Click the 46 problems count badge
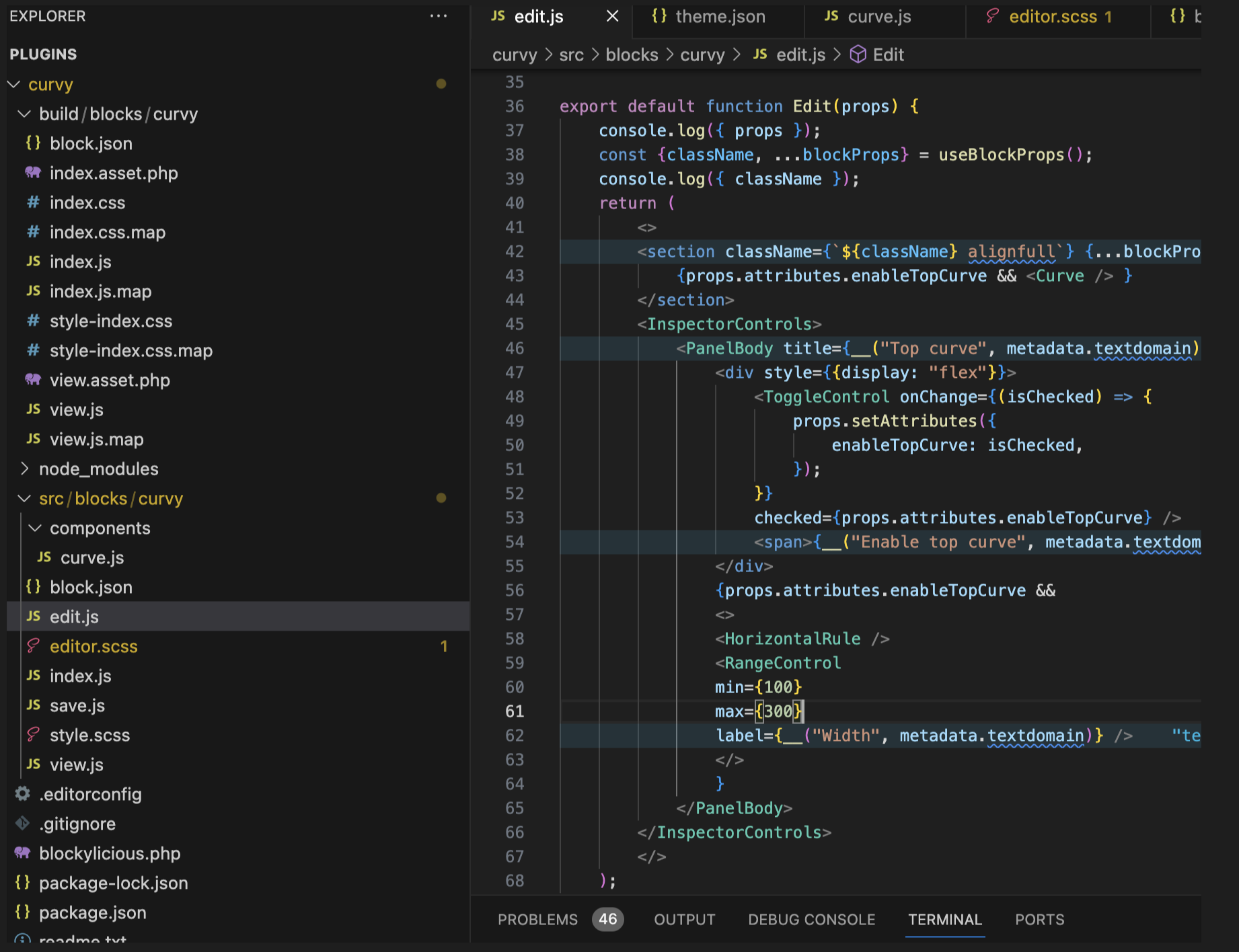Screen dimensions: 1239x952 tap(608, 919)
